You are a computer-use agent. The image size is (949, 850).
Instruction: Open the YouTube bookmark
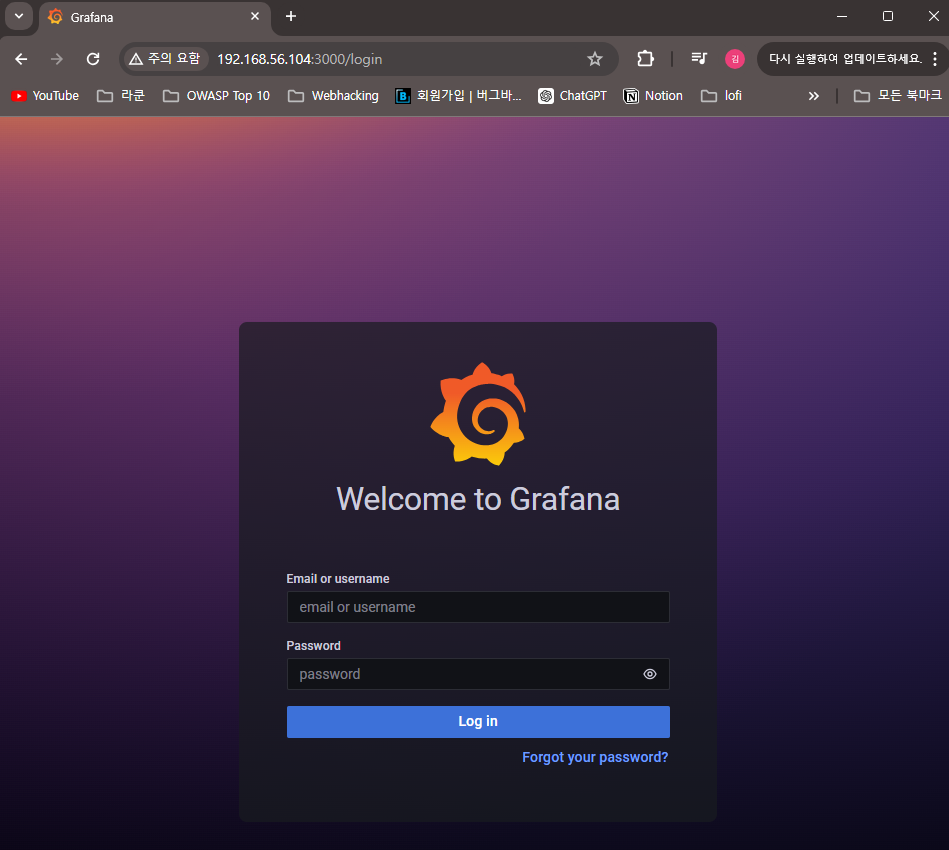tap(45, 96)
